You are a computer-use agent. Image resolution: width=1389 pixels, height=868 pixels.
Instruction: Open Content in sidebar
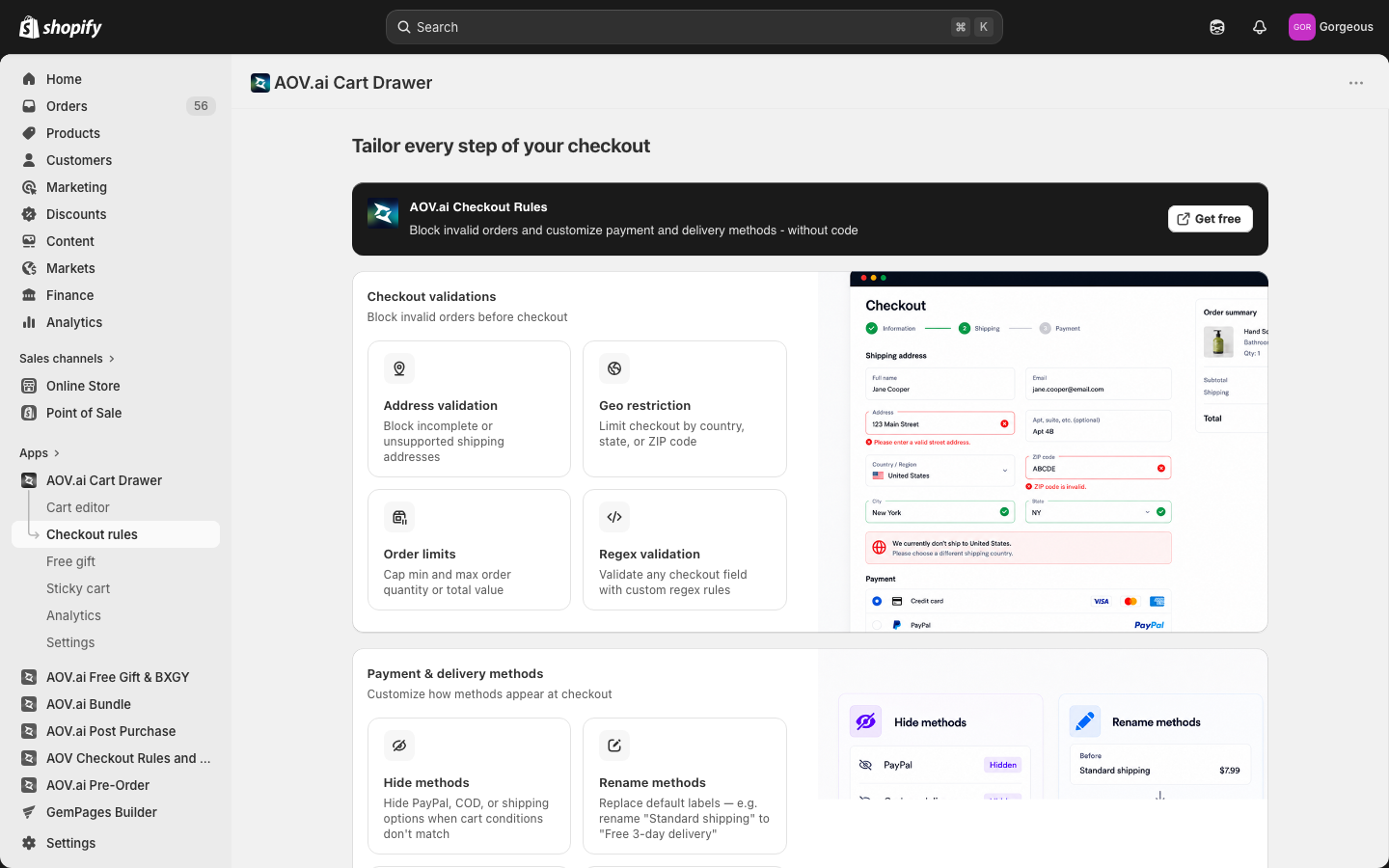(x=116, y=241)
